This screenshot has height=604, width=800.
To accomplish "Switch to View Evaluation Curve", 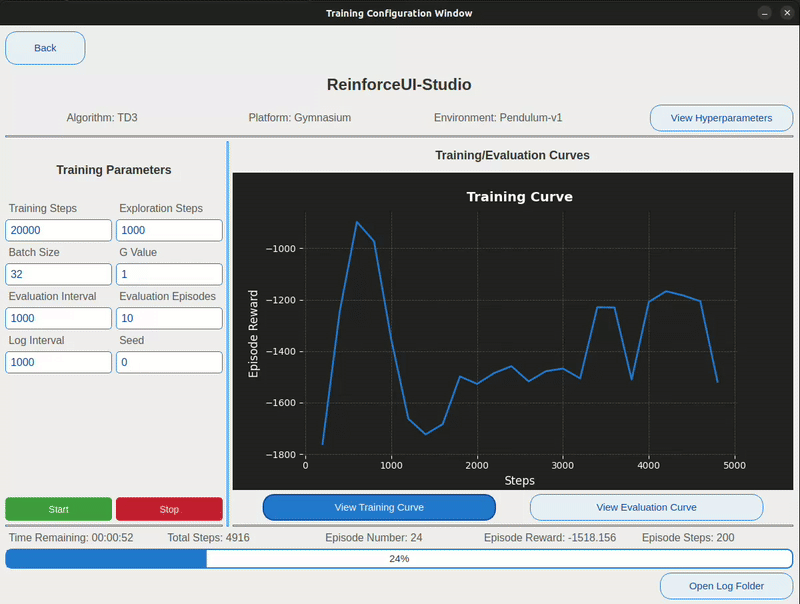I will 646,508.
